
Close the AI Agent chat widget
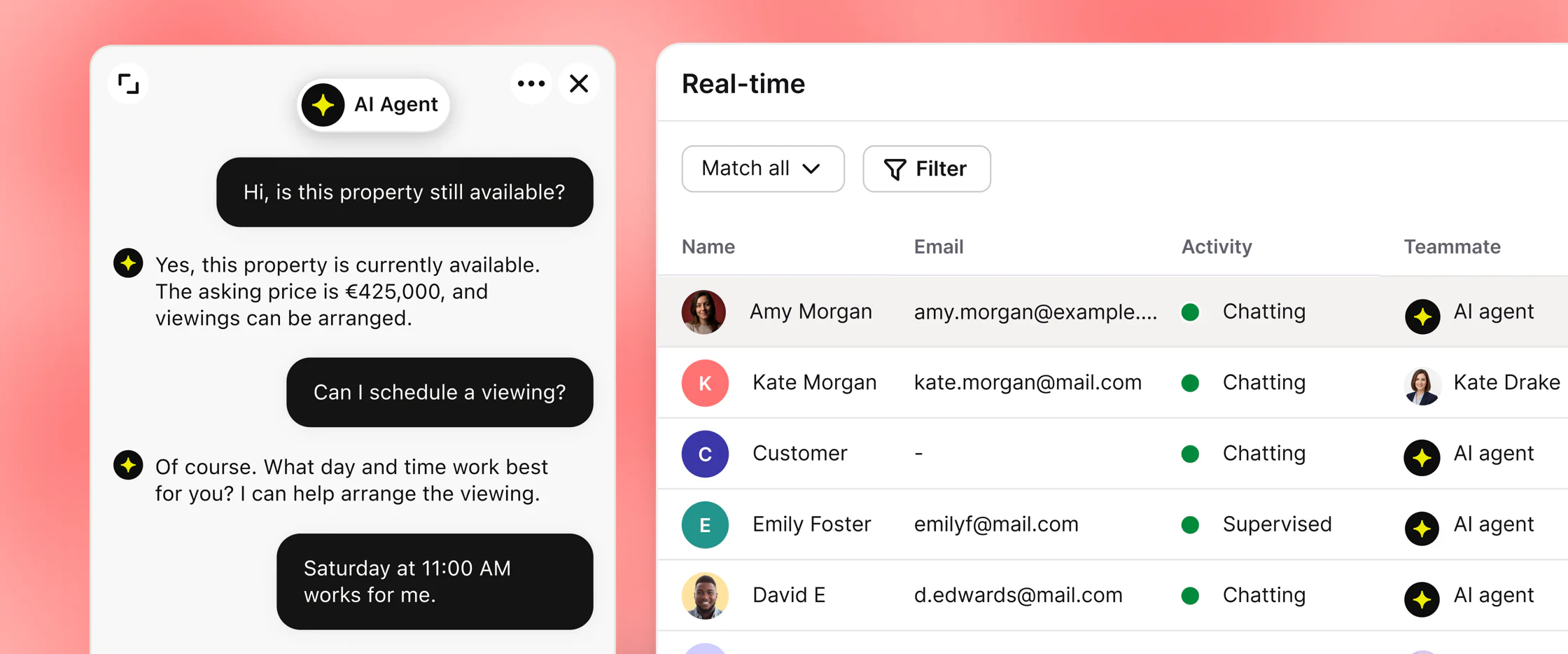coord(579,84)
